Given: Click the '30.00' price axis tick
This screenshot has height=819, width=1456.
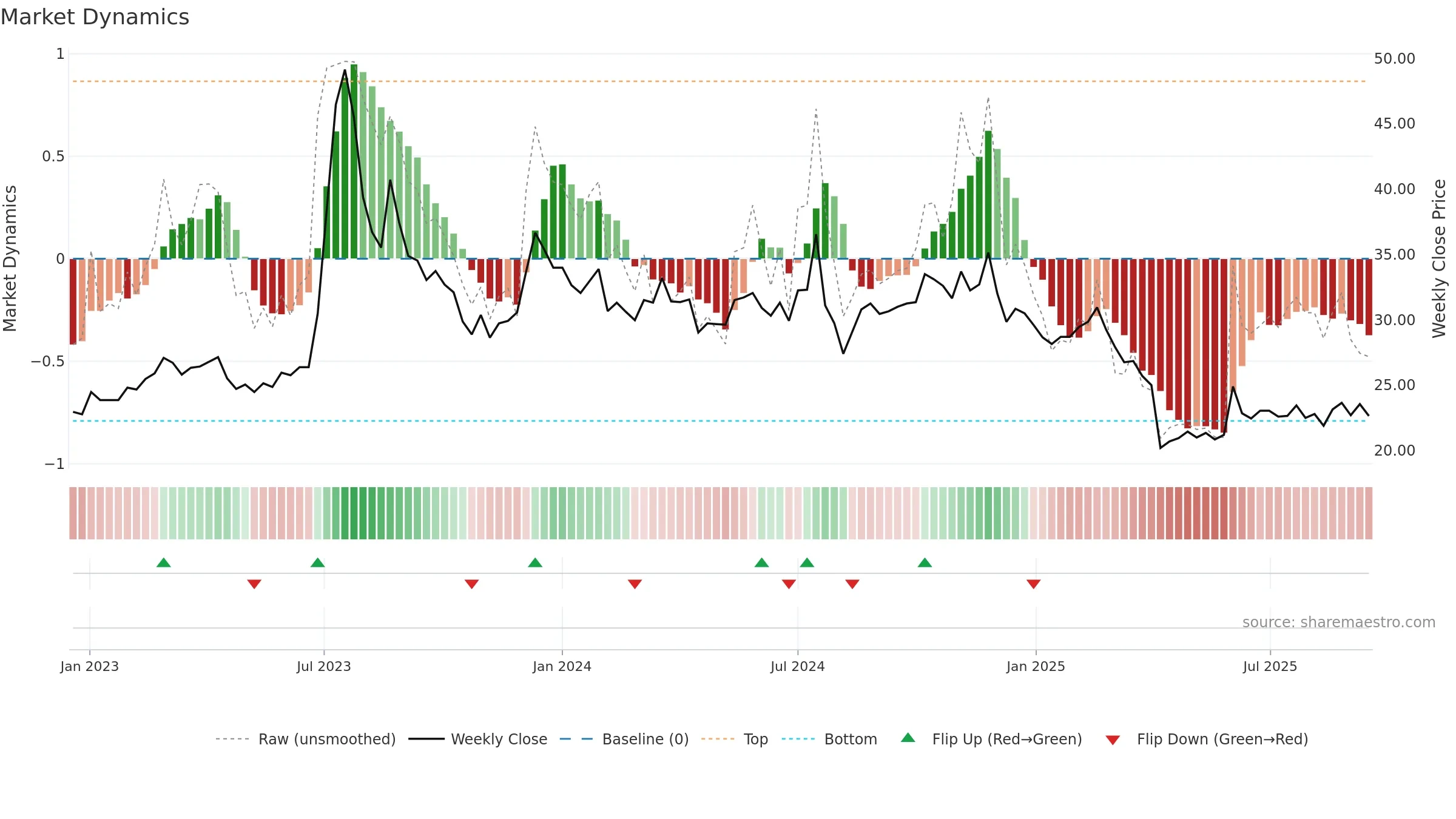Looking at the screenshot, I should coord(1395,320).
